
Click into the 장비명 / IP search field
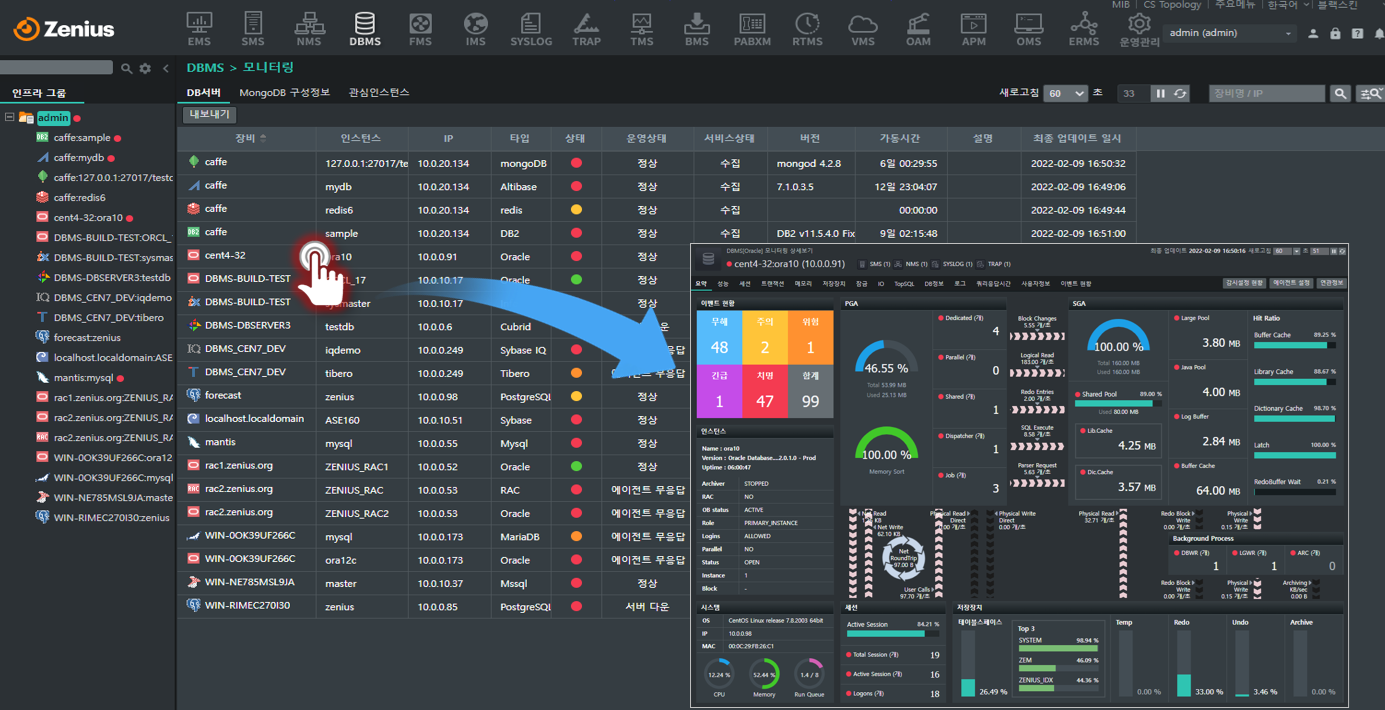[1267, 93]
